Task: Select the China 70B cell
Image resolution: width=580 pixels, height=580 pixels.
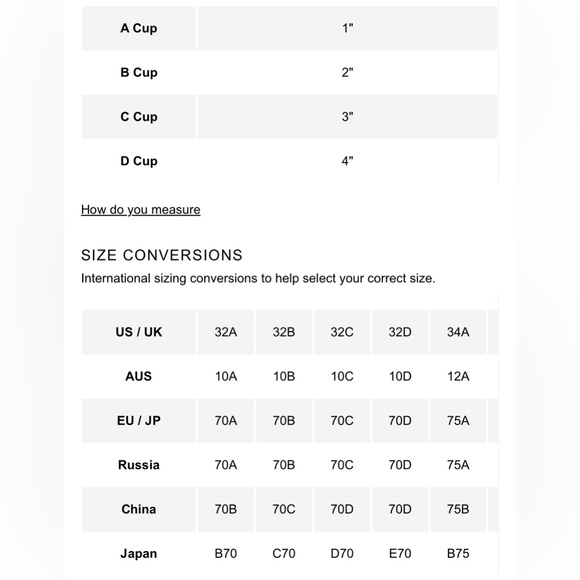Action: point(226,509)
